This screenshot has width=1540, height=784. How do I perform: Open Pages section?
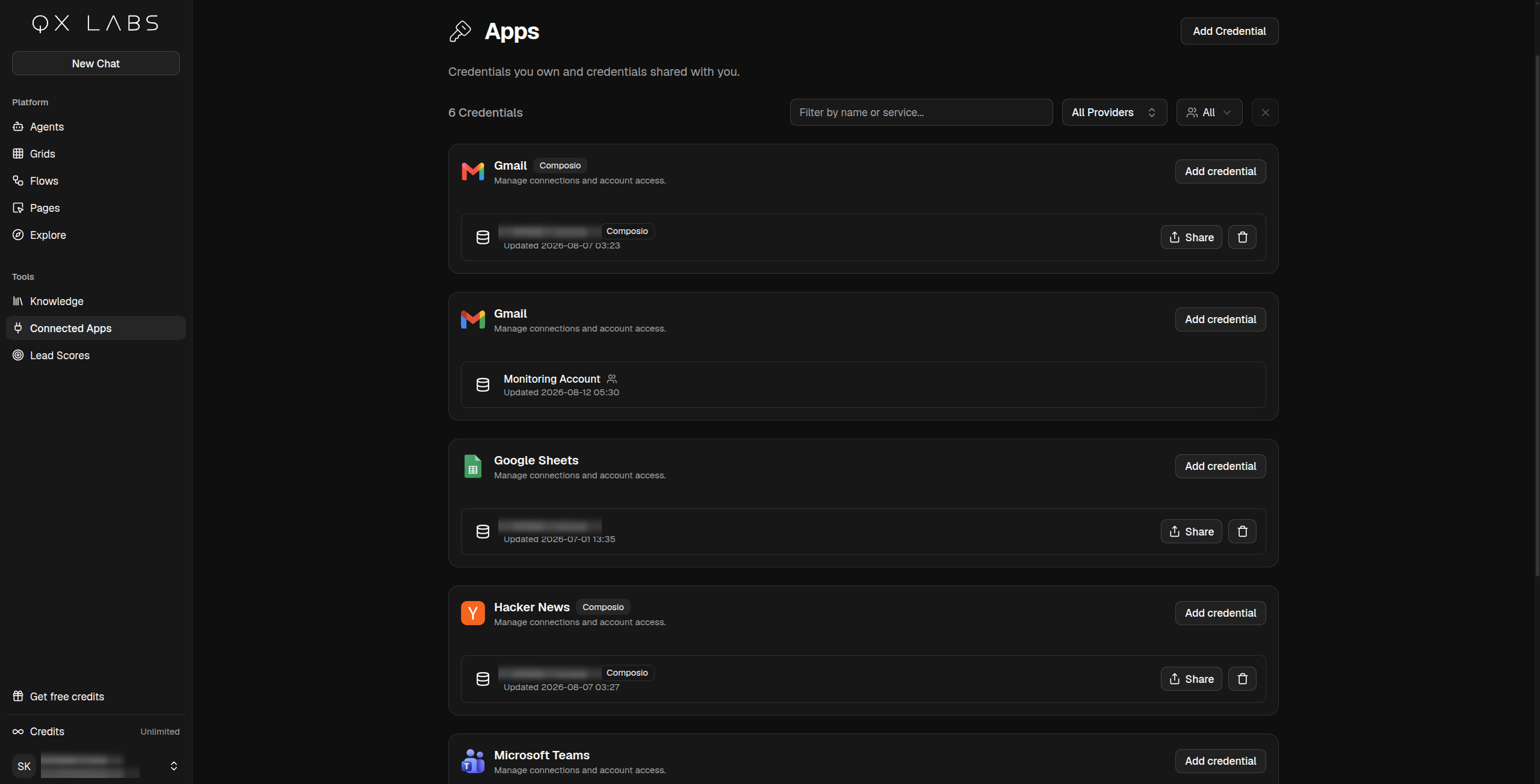tap(96, 208)
